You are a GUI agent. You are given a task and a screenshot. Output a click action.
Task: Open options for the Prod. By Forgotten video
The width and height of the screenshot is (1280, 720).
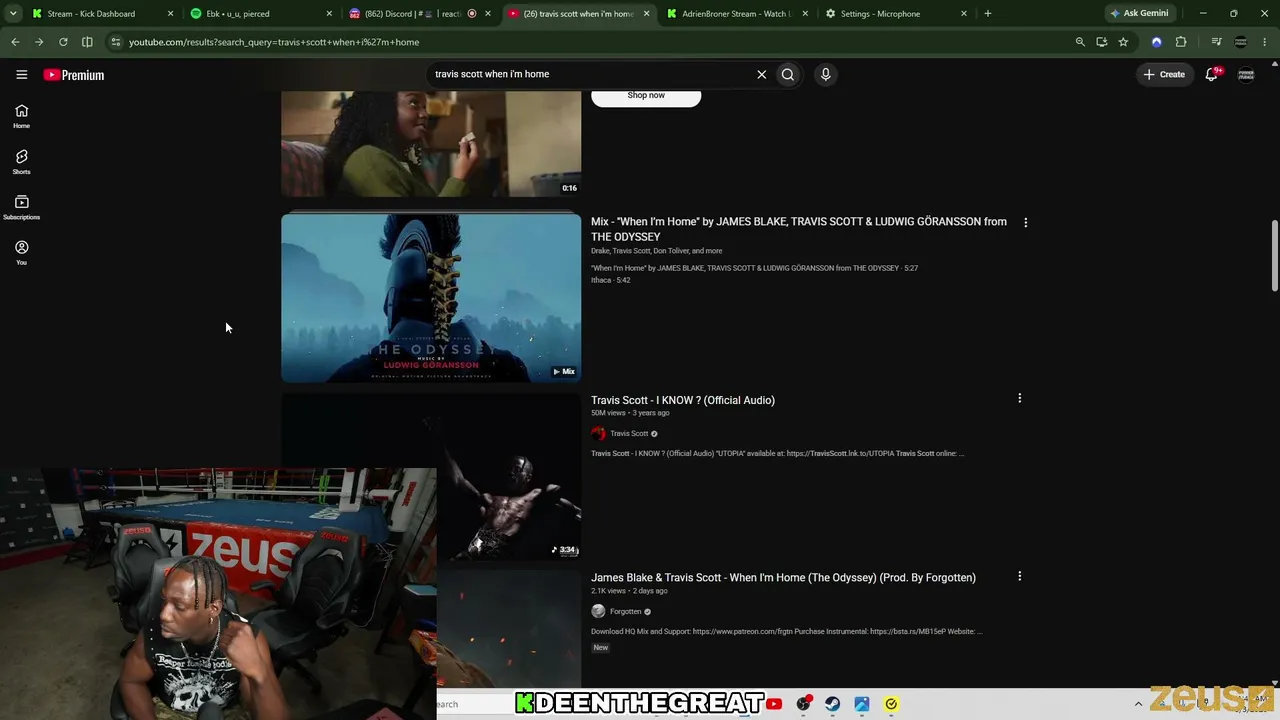pyautogui.click(x=1019, y=577)
